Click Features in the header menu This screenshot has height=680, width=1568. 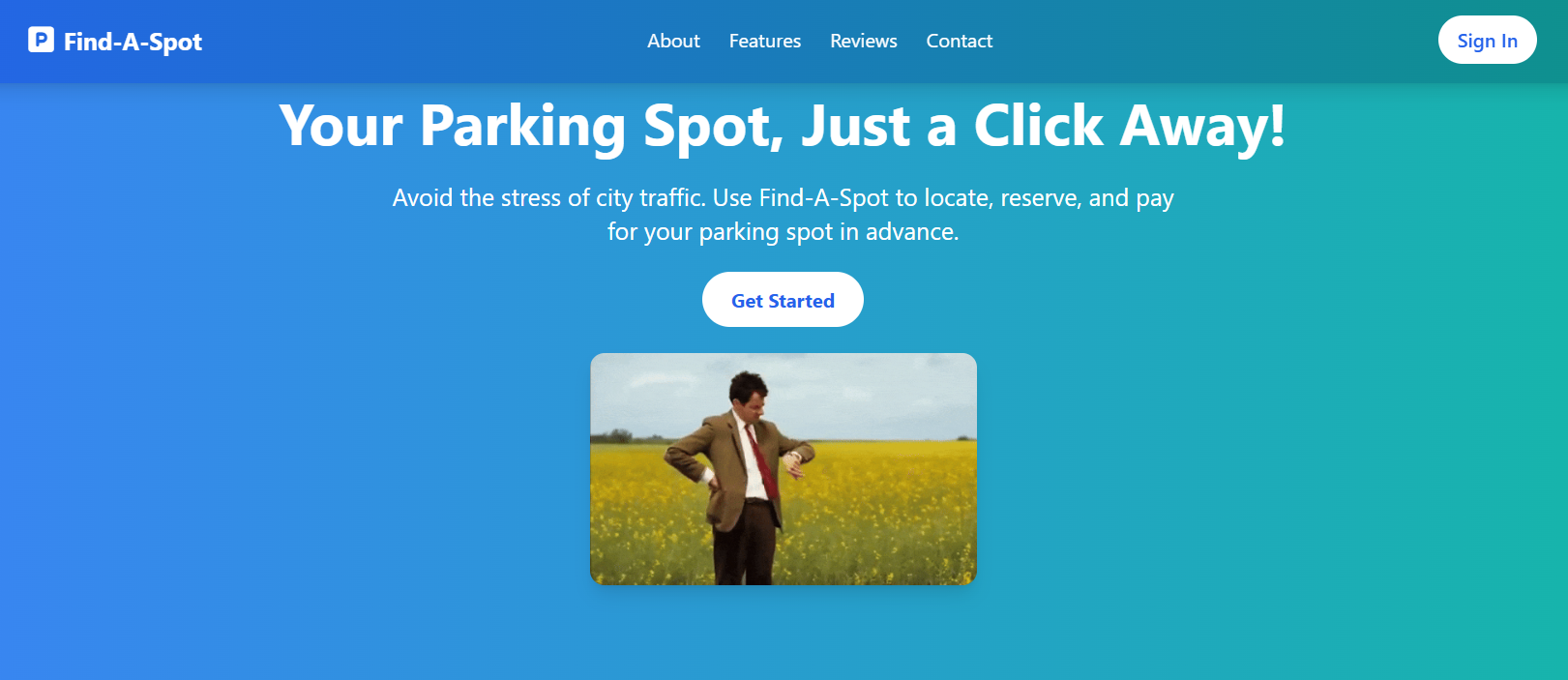click(764, 41)
